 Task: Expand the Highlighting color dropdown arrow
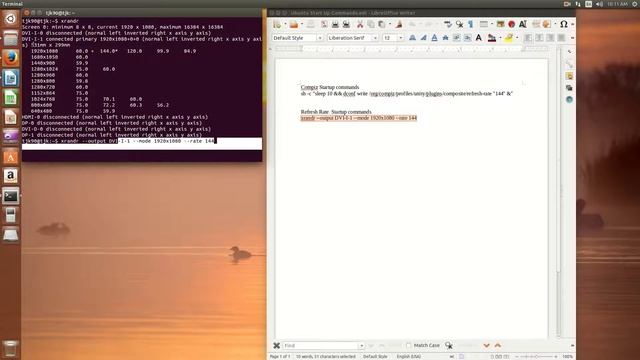517,38
